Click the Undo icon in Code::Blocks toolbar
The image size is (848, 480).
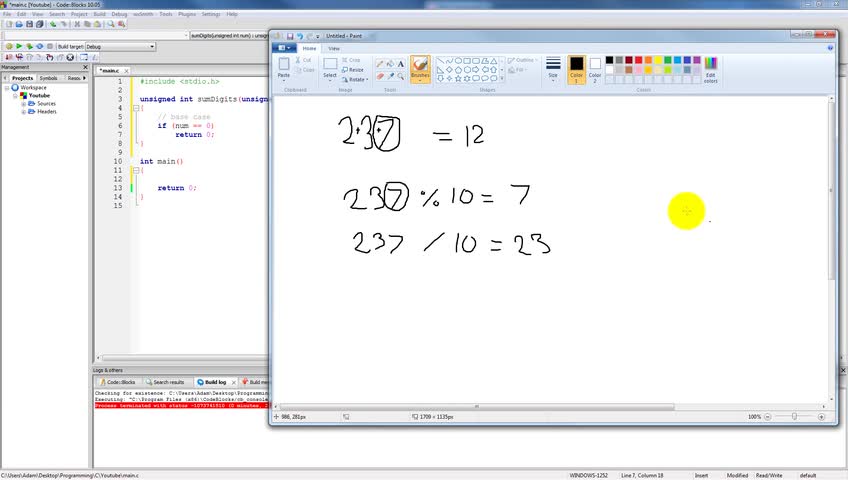coord(53,24)
